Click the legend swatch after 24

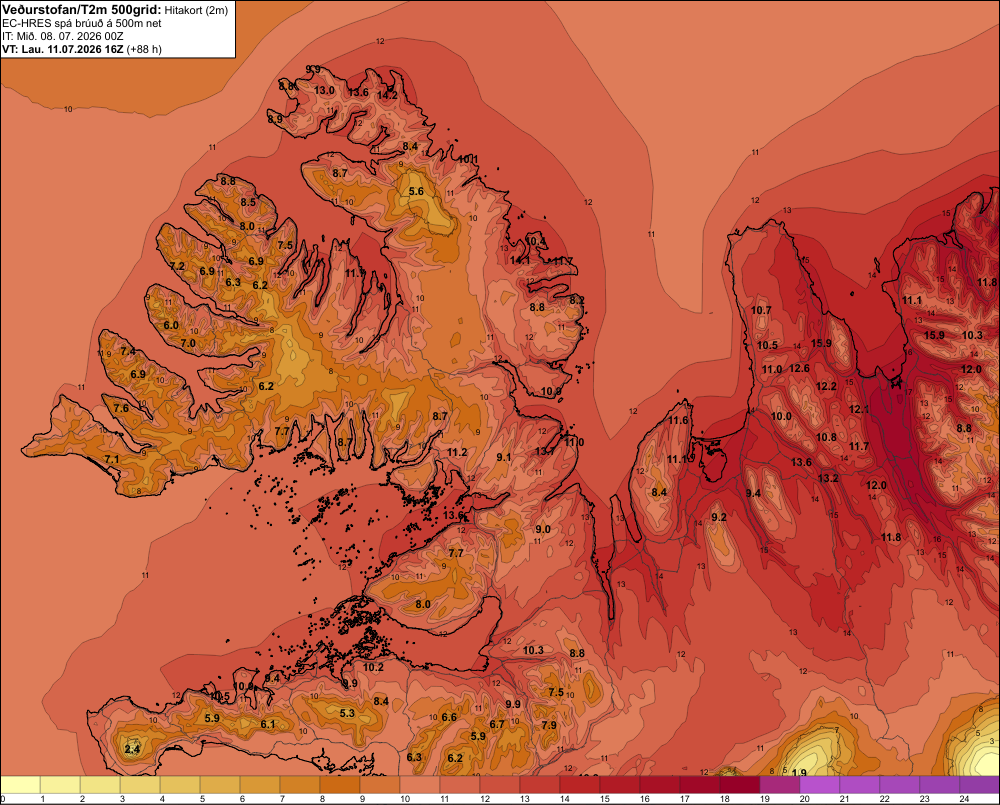pos(980,785)
